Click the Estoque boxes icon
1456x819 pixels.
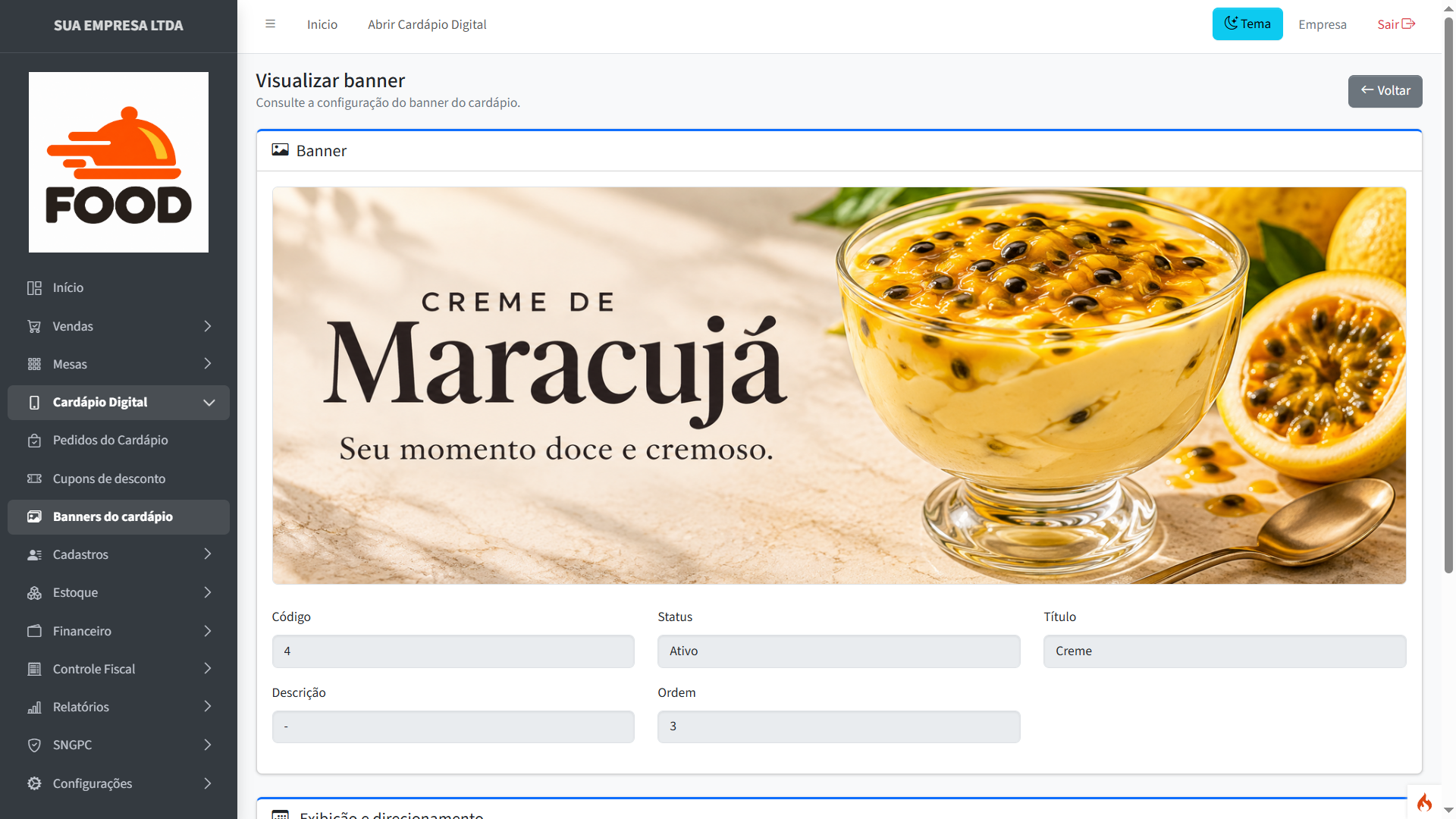[34, 593]
